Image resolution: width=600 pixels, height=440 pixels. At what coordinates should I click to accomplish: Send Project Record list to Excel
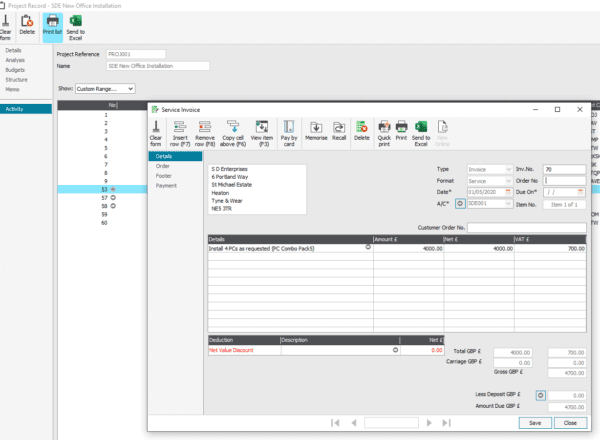(x=76, y=28)
